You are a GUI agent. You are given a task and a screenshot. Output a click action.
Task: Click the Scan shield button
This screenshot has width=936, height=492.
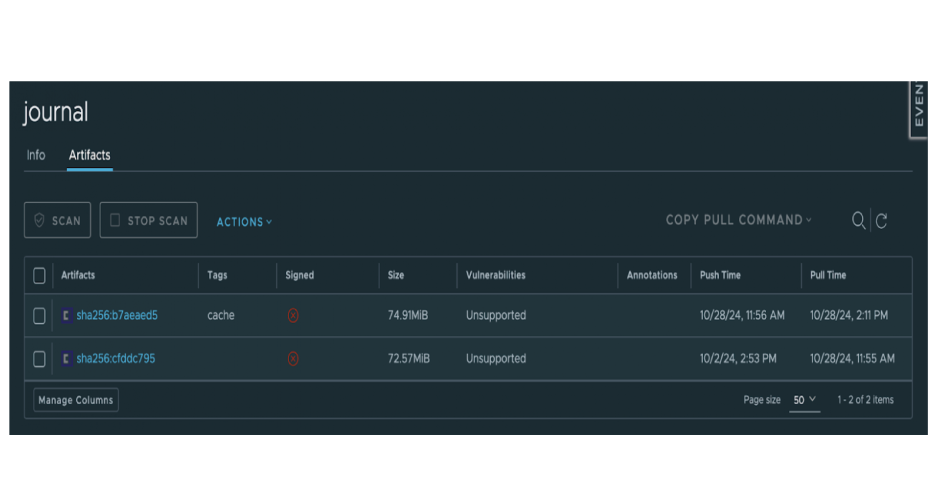pos(57,221)
